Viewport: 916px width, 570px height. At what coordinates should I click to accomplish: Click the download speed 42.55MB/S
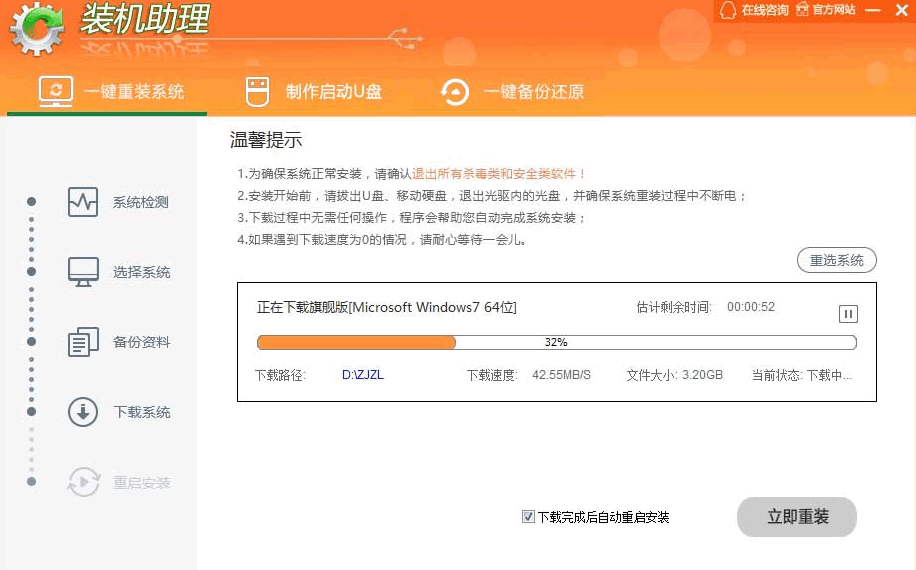561,375
